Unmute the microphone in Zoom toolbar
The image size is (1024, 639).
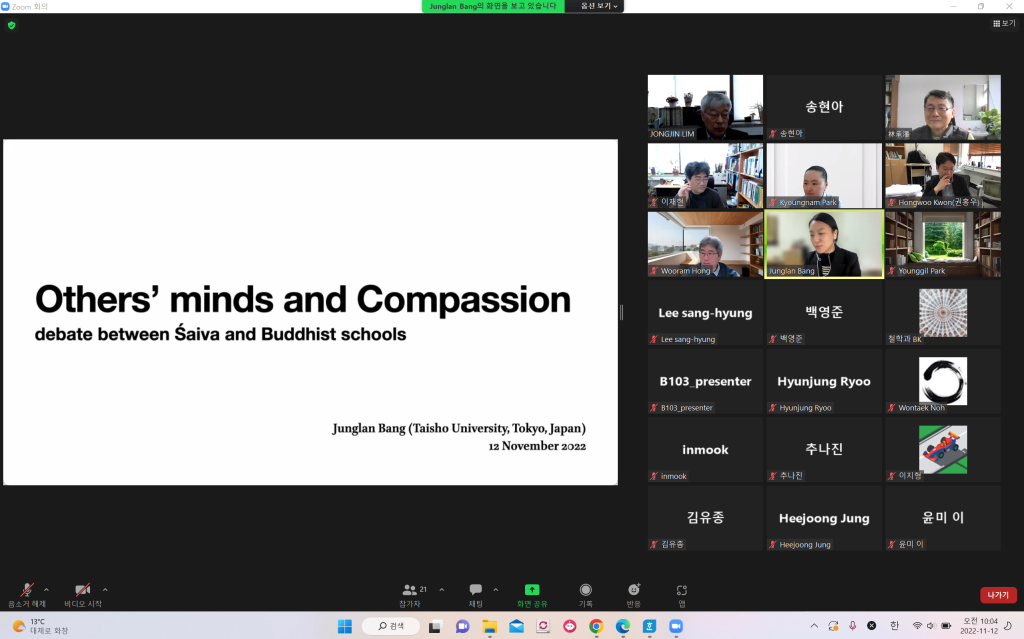[27, 591]
